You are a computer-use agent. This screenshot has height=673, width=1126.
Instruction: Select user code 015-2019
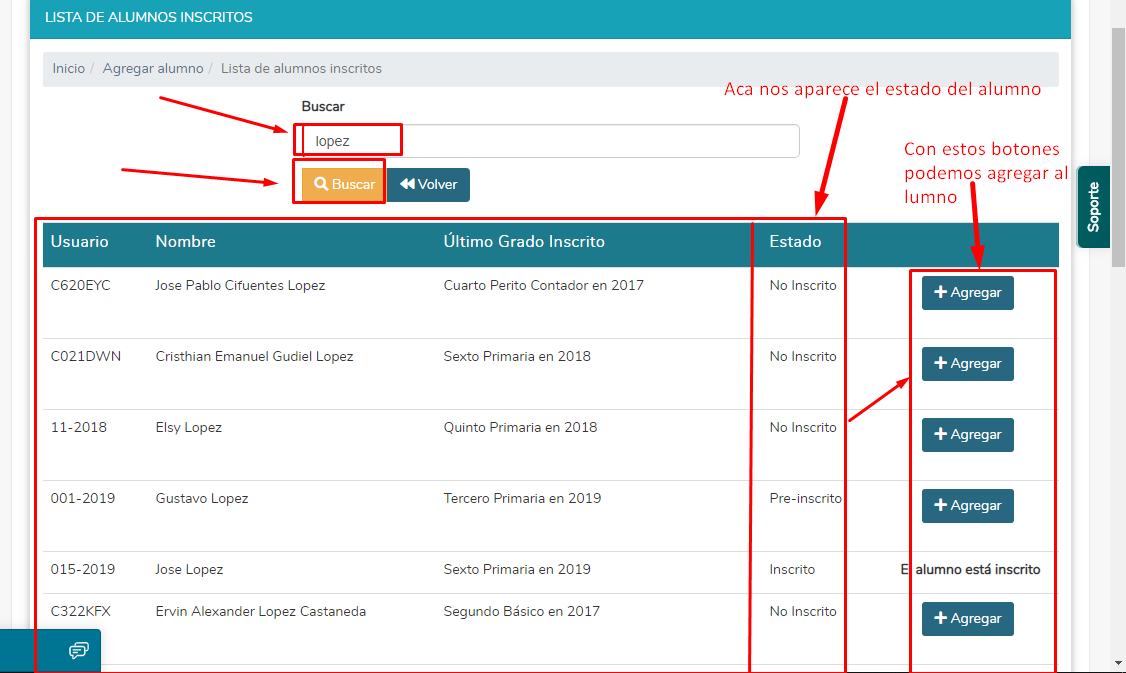[83, 570]
